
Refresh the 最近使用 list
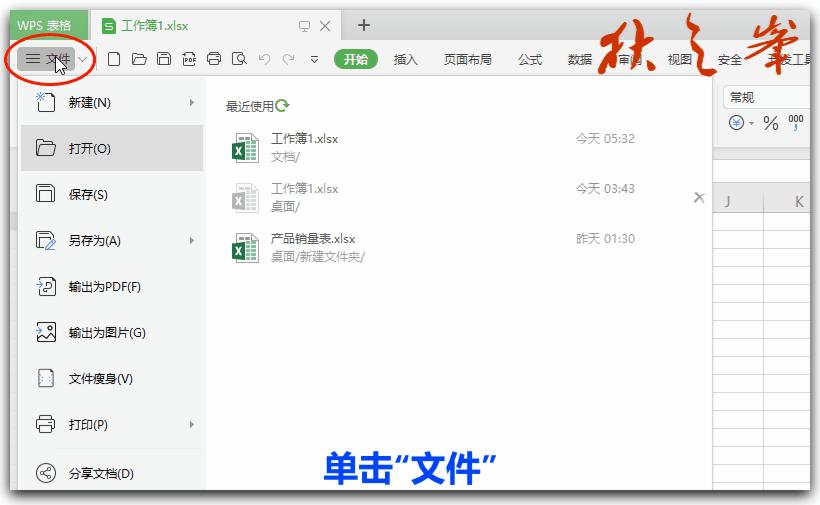pyautogui.click(x=282, y=106)
